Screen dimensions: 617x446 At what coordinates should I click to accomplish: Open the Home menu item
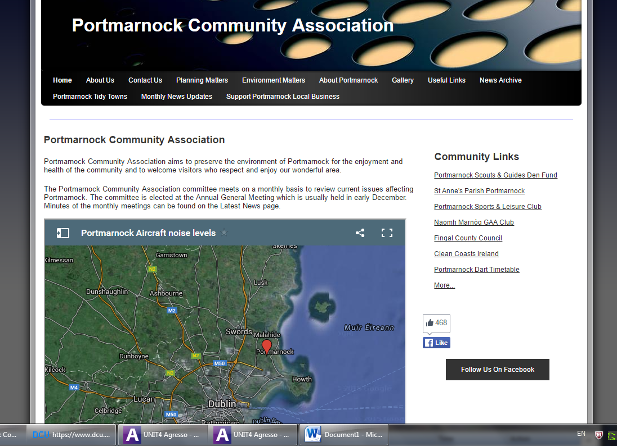tap(62, 80)
